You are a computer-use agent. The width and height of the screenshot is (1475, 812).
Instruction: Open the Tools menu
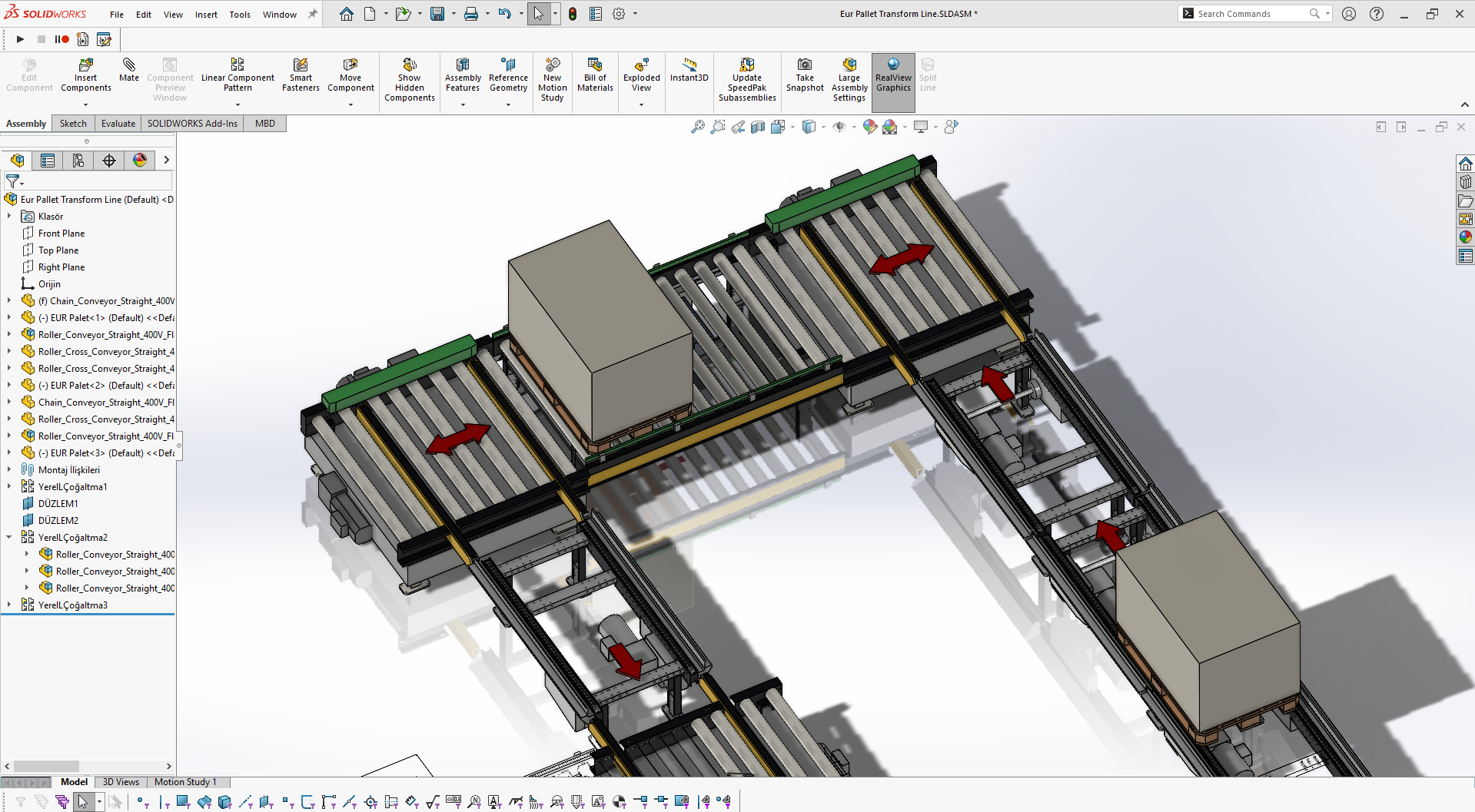click(x=240, y=15)
